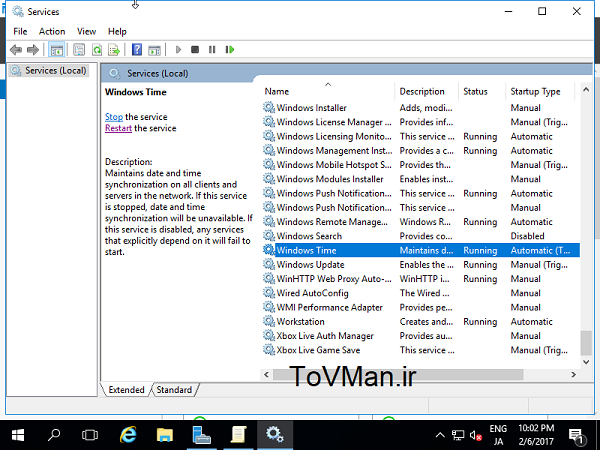Click the Workstation service name

click(300, 321)
